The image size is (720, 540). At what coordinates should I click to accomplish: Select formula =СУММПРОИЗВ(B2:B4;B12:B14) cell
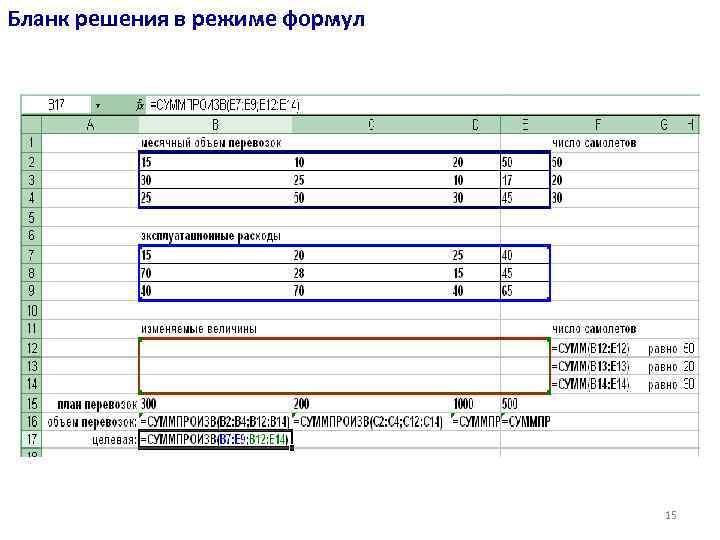pyautogui.click(x=215, y=422)
